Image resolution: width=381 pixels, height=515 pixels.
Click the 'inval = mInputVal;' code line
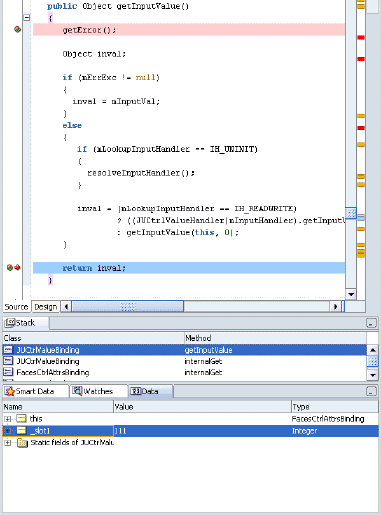[x=116, y=101]
